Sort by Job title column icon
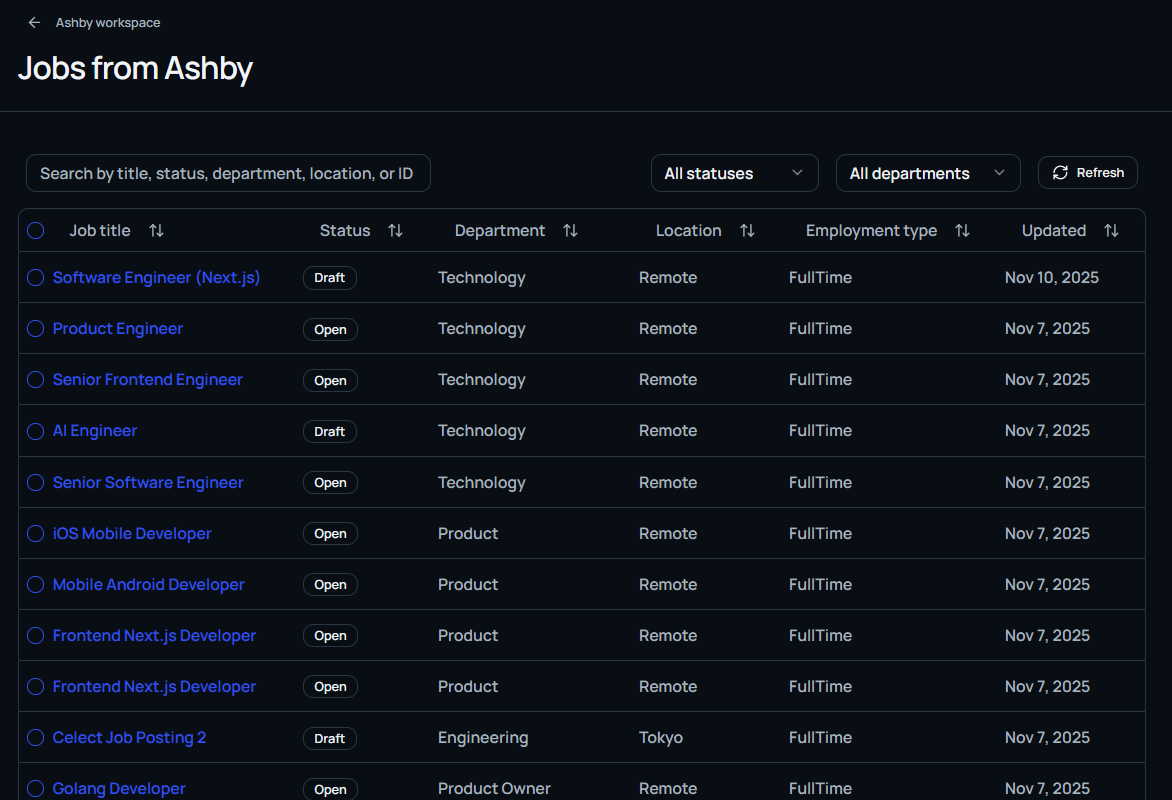The height and width of the screenshot is (800, 1172). 156,231
